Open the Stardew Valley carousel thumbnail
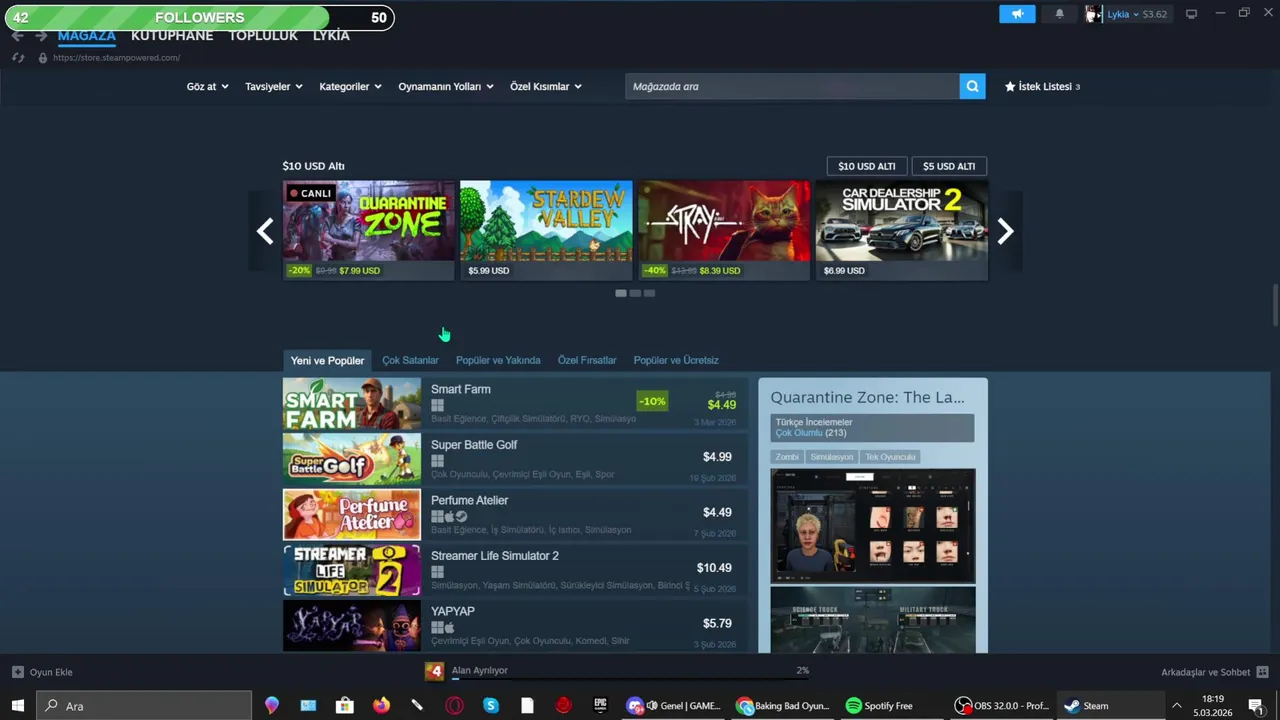Viewport: 1280px width, 720px height. tap(546, 230)
